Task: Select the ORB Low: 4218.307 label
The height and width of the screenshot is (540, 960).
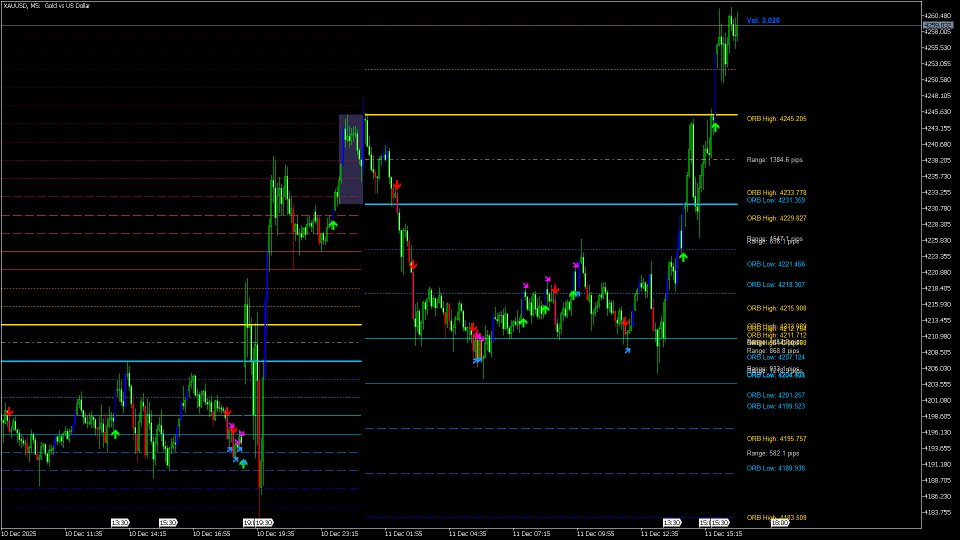Action: click(x=776, y=285)
